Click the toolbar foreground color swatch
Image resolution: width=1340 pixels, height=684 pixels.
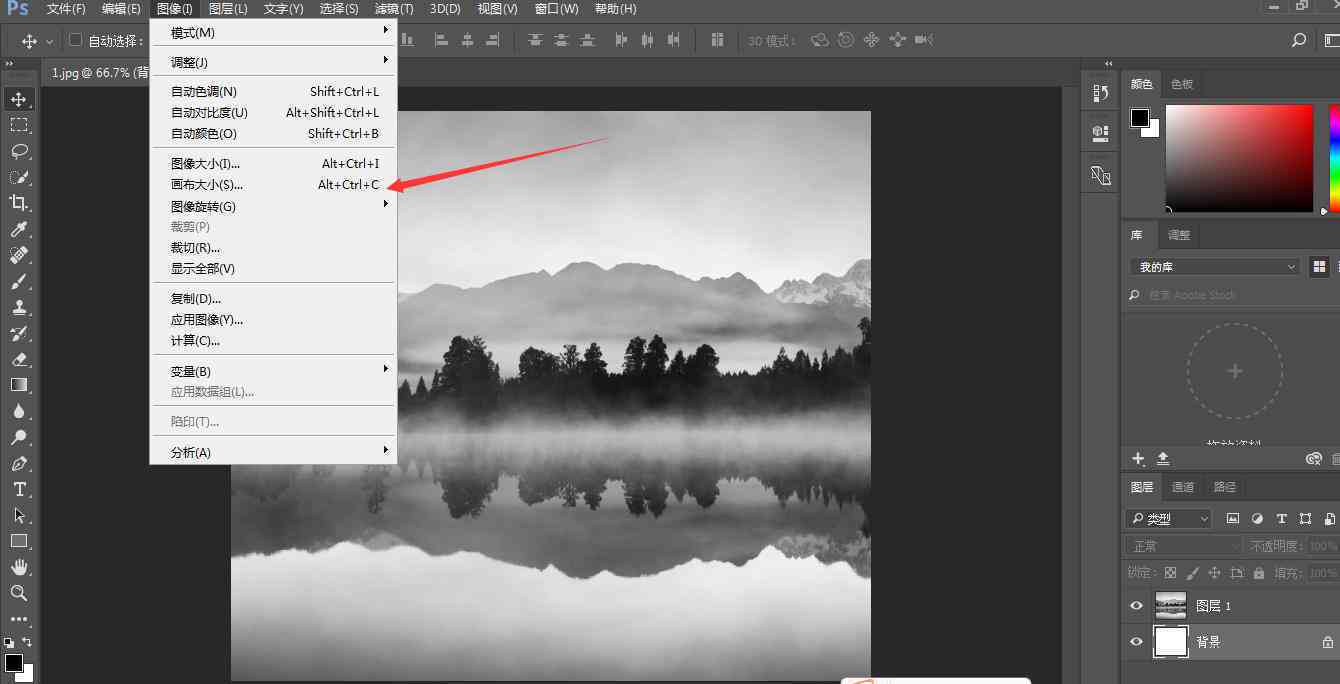click(x=14, y=663)
